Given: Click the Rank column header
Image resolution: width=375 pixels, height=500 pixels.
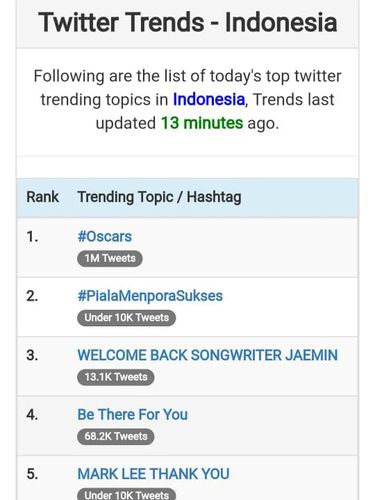Looking at the screenshot, I should 42,197.
